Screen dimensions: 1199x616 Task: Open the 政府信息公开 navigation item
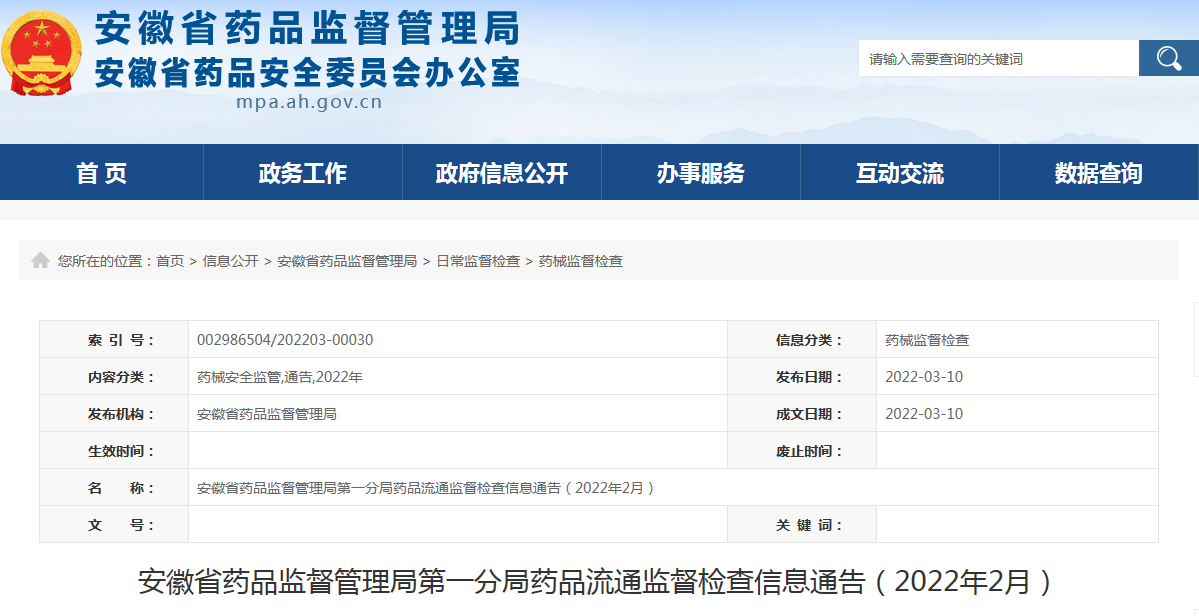tap(502, 173)
